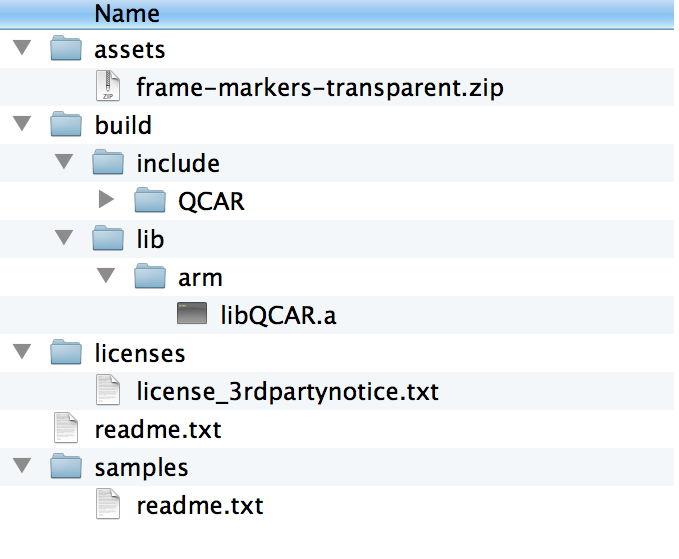Screen dimensions: 679x559
Task: Collapse the arm folder disclosure triangle
Action: pos(106,275)
